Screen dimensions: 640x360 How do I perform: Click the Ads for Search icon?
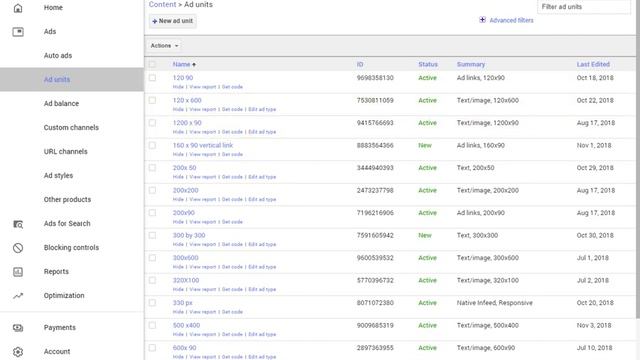18,224
